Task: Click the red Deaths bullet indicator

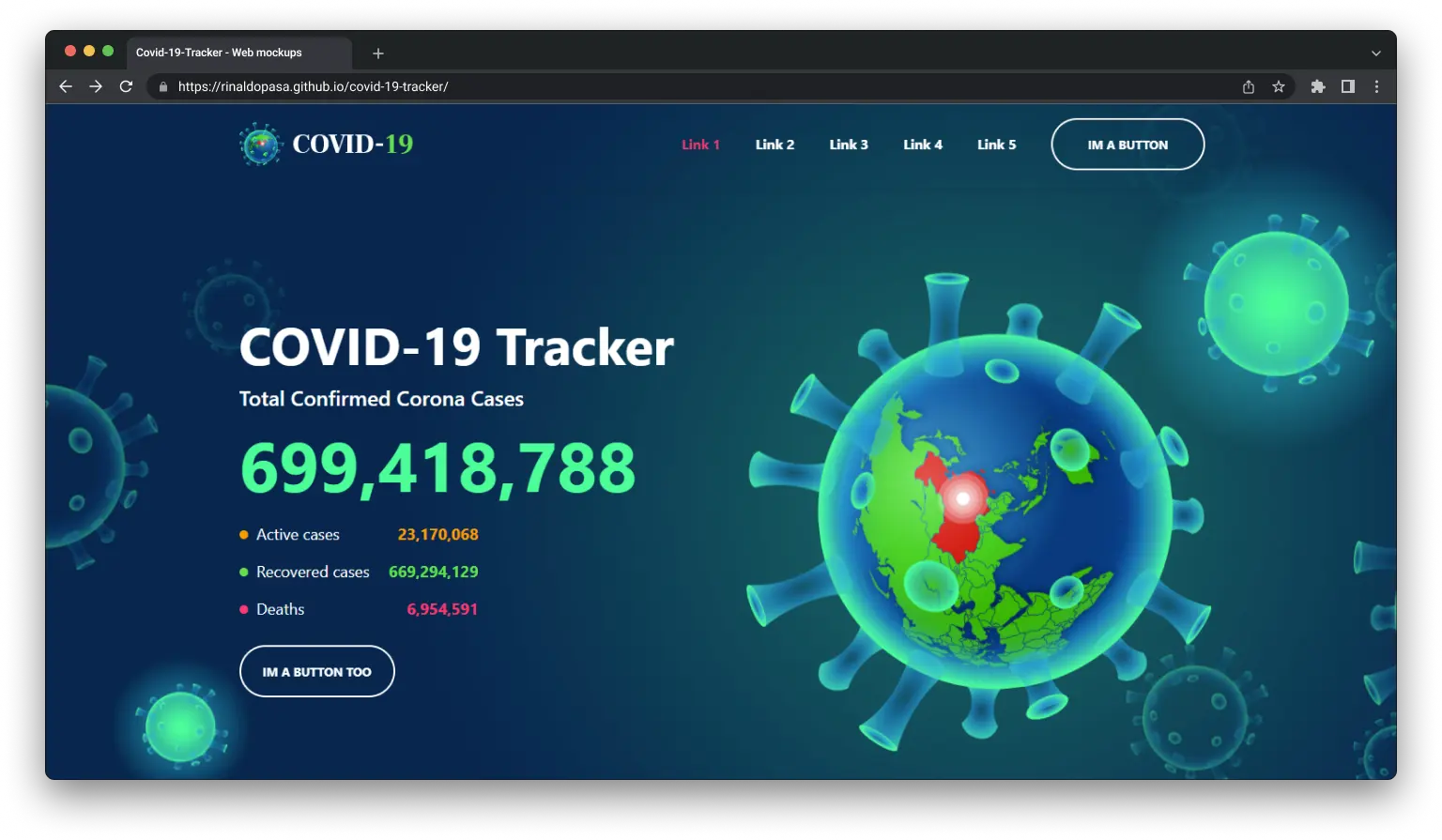Action: coord(242,609)
